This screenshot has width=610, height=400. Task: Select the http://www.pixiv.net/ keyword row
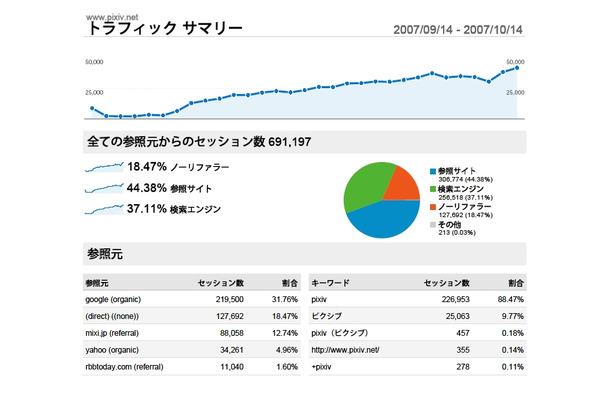[x=417, y=350]
